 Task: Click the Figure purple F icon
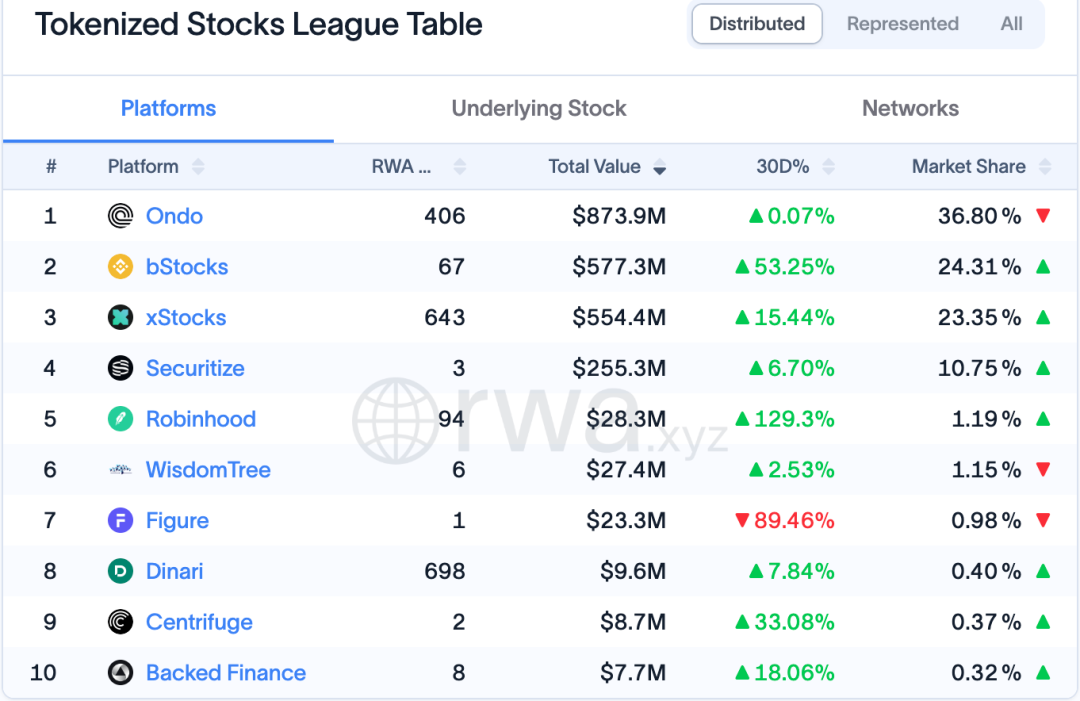pyautogui.click(x=121, y=521)
